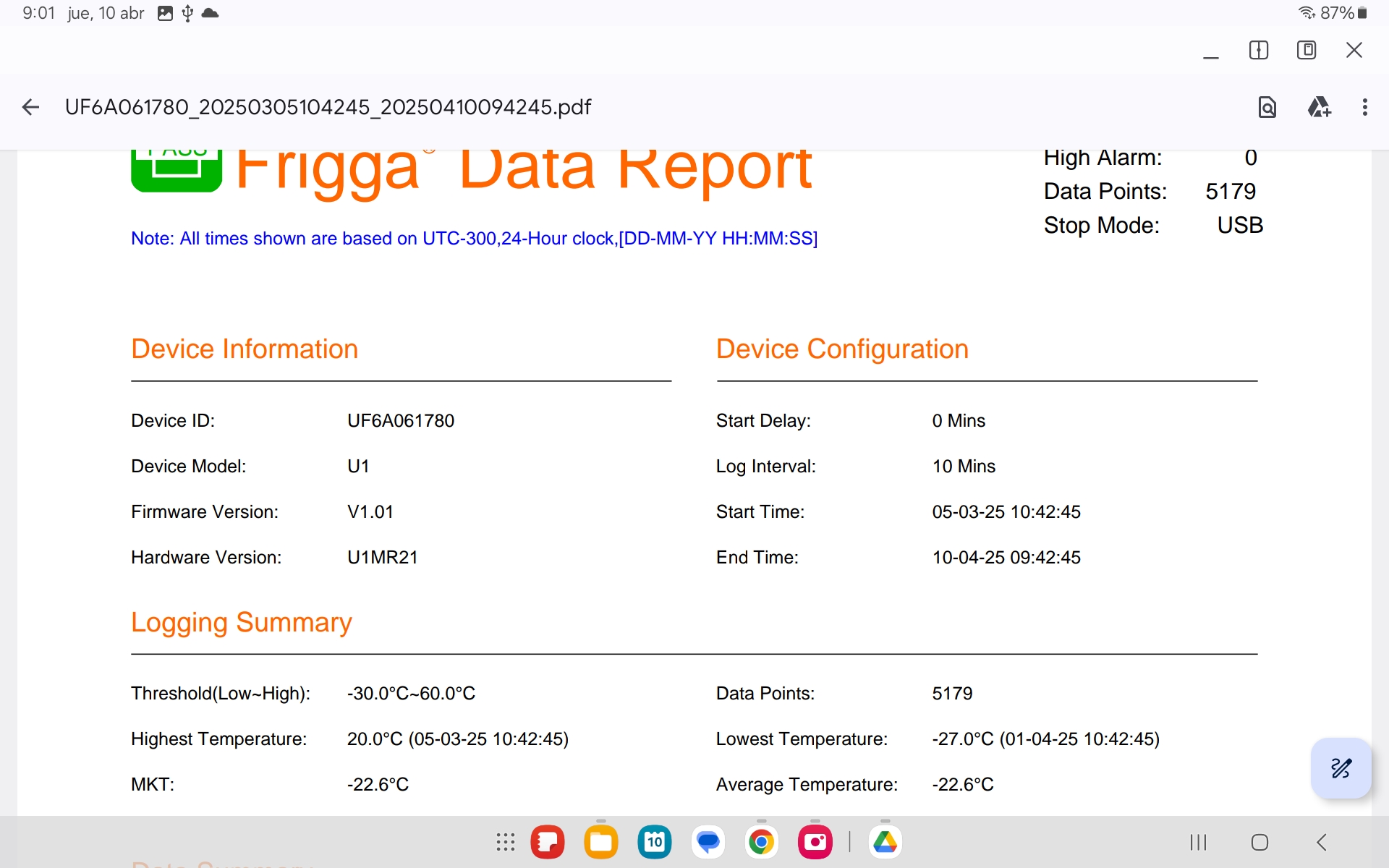Close the PDF viewer window
Screen dimensions: 1389x868
pyautogui.click(x=1354, y=50)
